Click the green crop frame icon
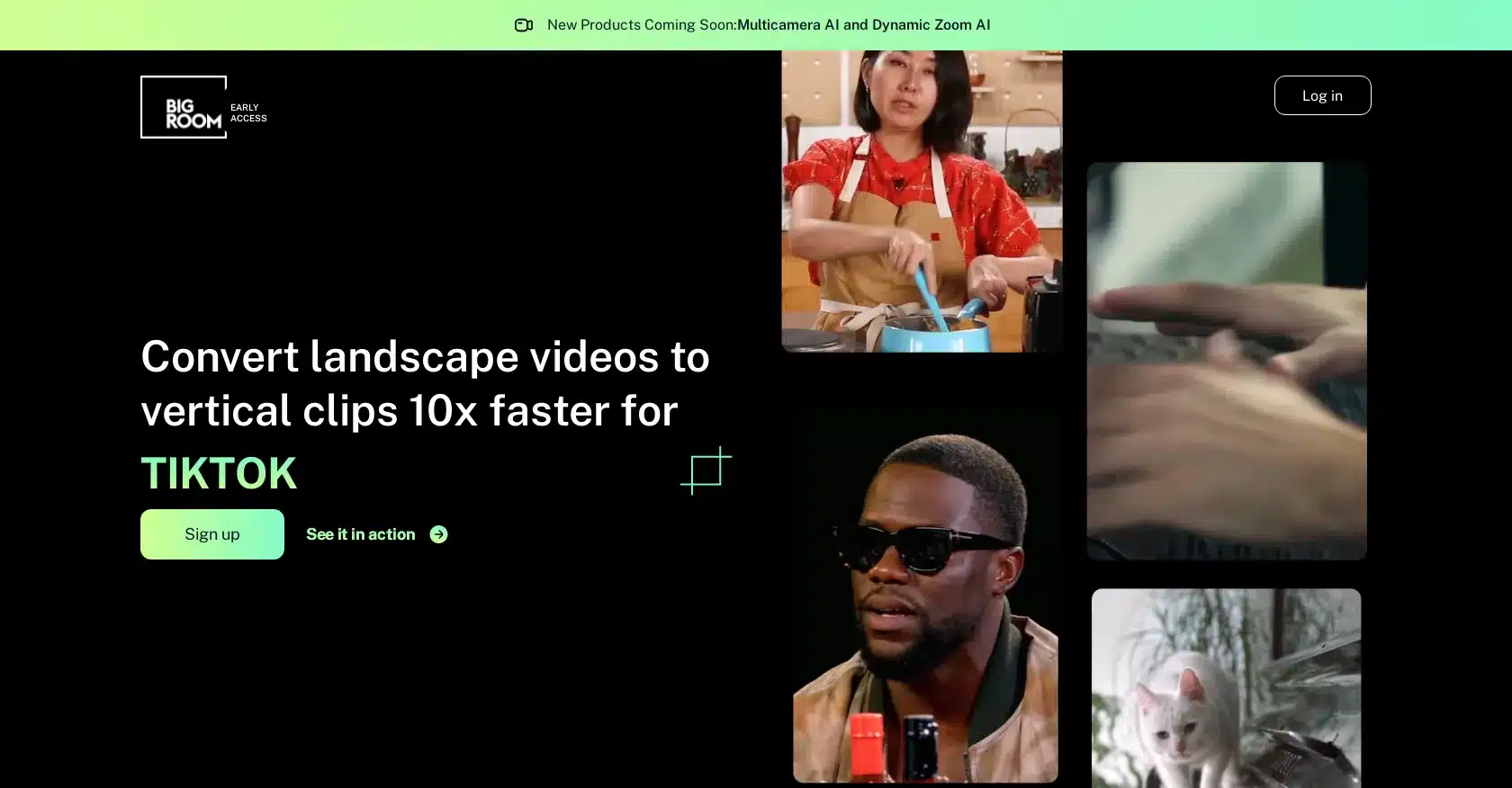The image size is (1512, 788). coord(706,470)
